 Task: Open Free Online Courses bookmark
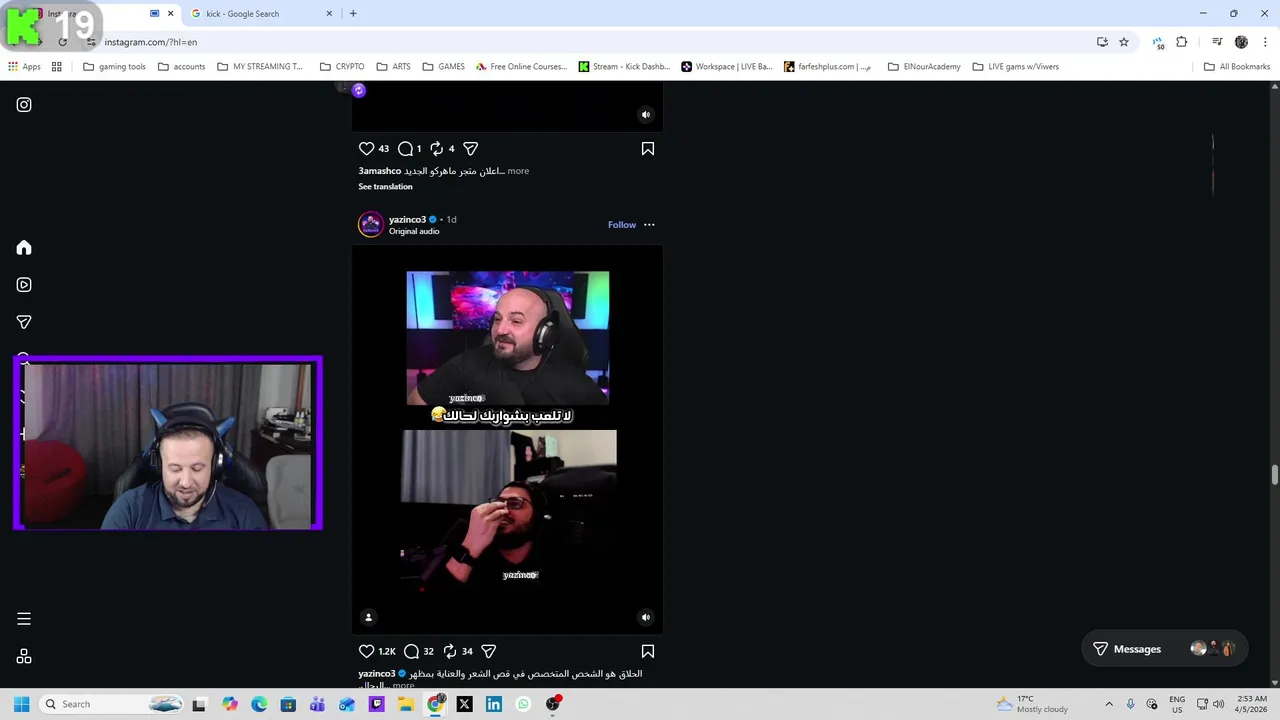(x=521, y=67)
